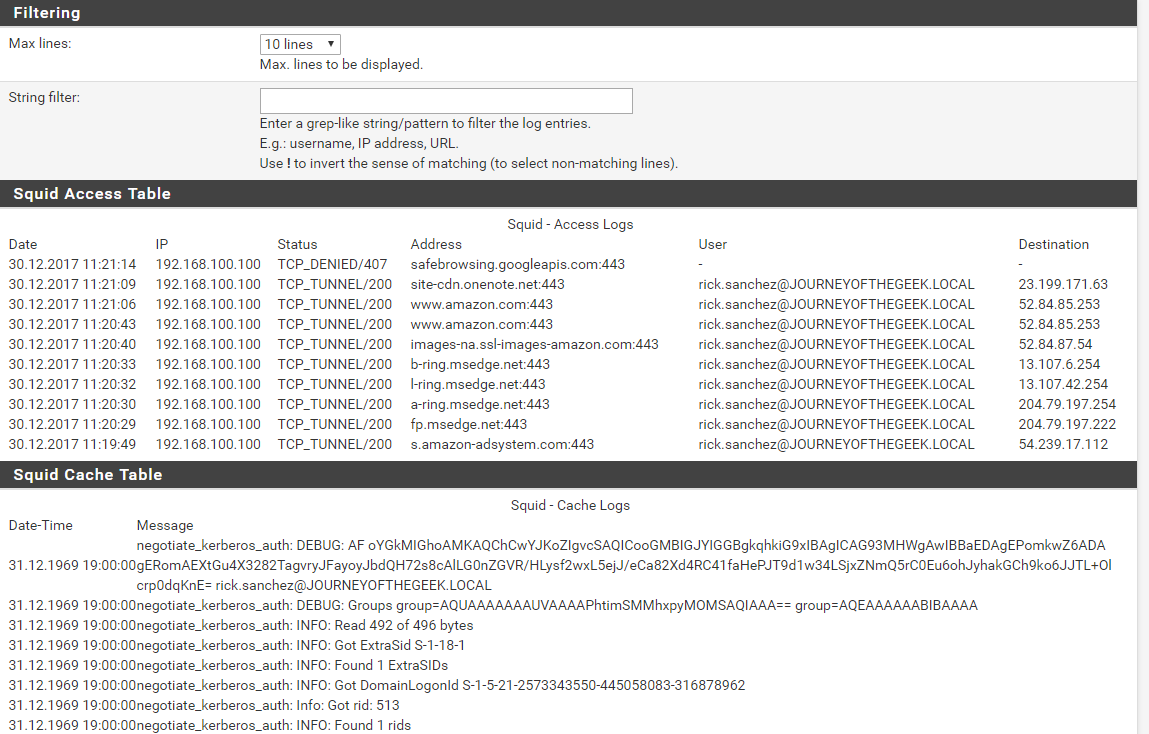
Task: Click the Squid Cache Table header bar
Action: (88, 474)
